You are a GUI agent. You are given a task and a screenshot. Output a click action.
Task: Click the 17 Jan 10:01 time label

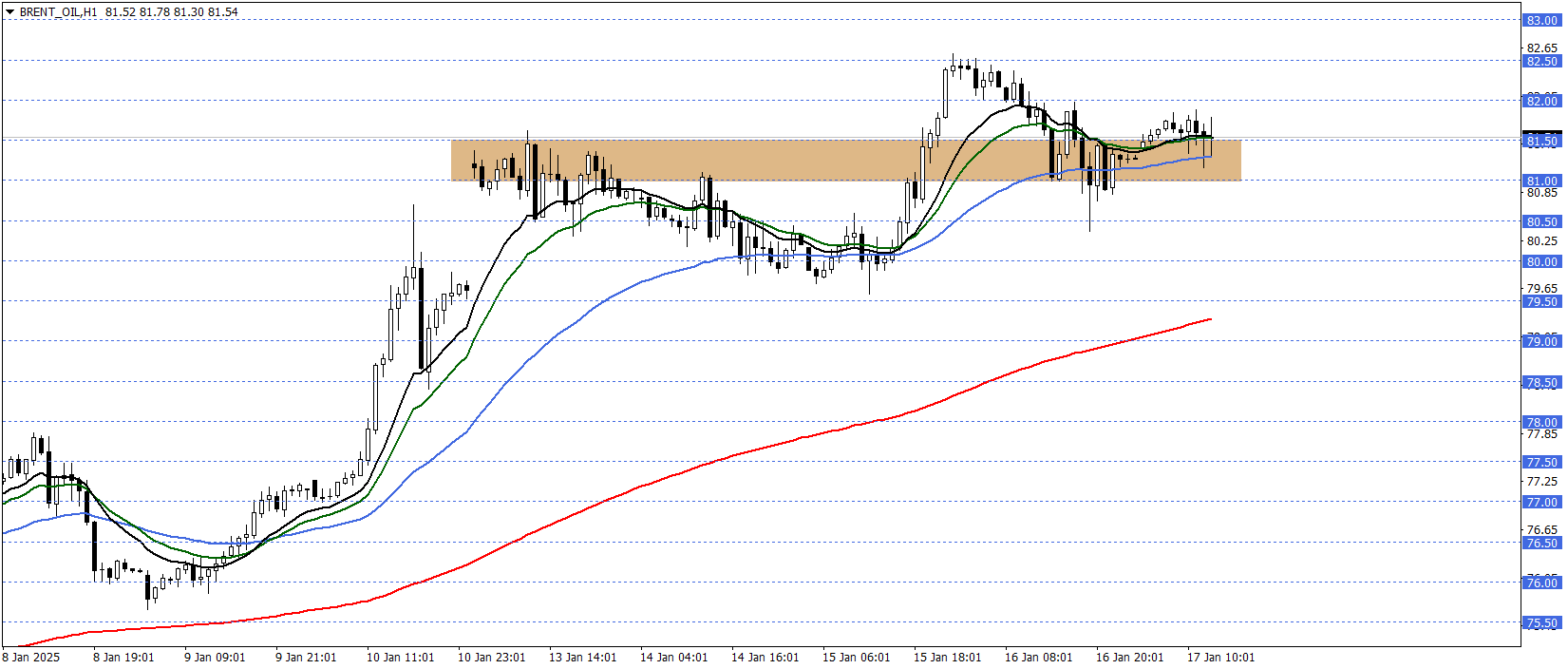pyautogui.click(x=1220, y=658)
